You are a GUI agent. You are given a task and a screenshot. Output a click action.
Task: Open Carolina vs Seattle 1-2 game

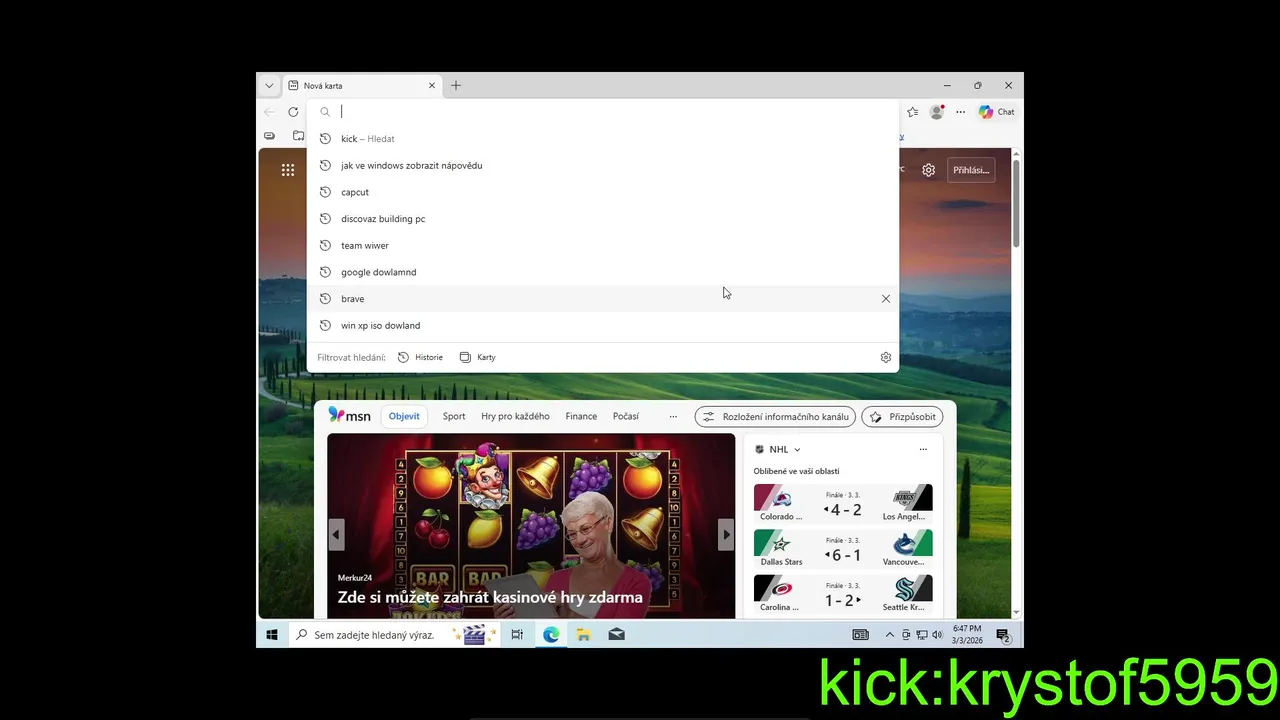click(843, 593)
